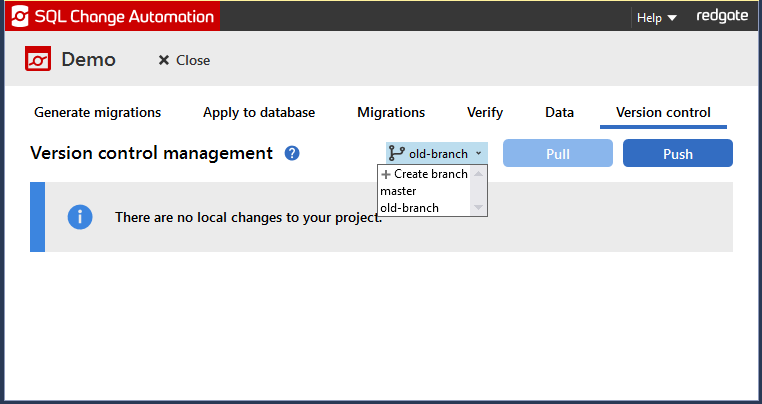This screenshot has height=404, width=762.
Task: Close the Demo project
Action: (x=184, y=60)
